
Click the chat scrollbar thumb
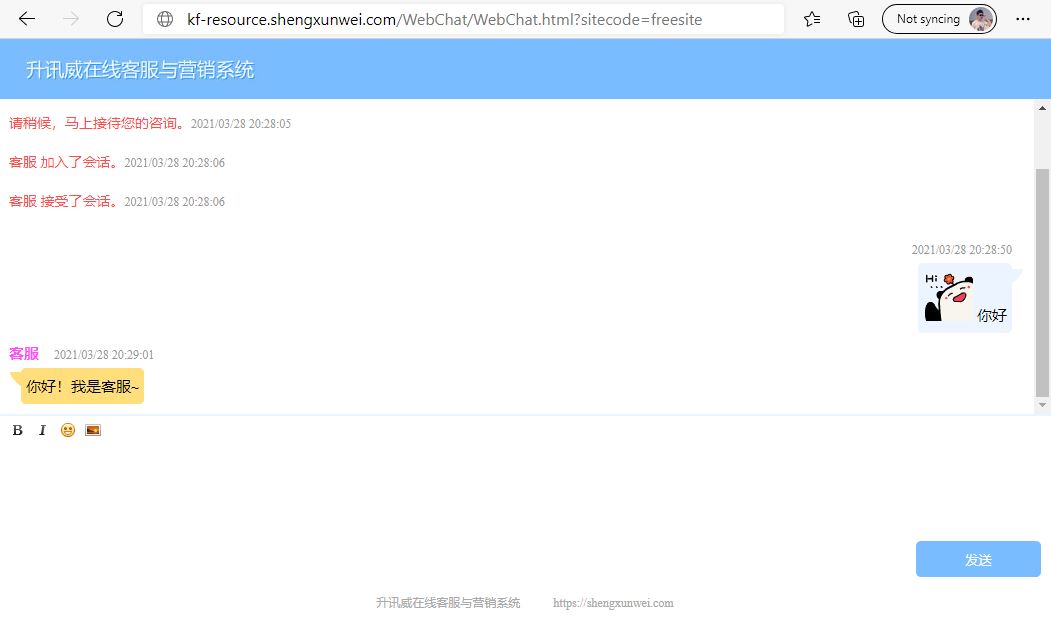coord(1042,280)
